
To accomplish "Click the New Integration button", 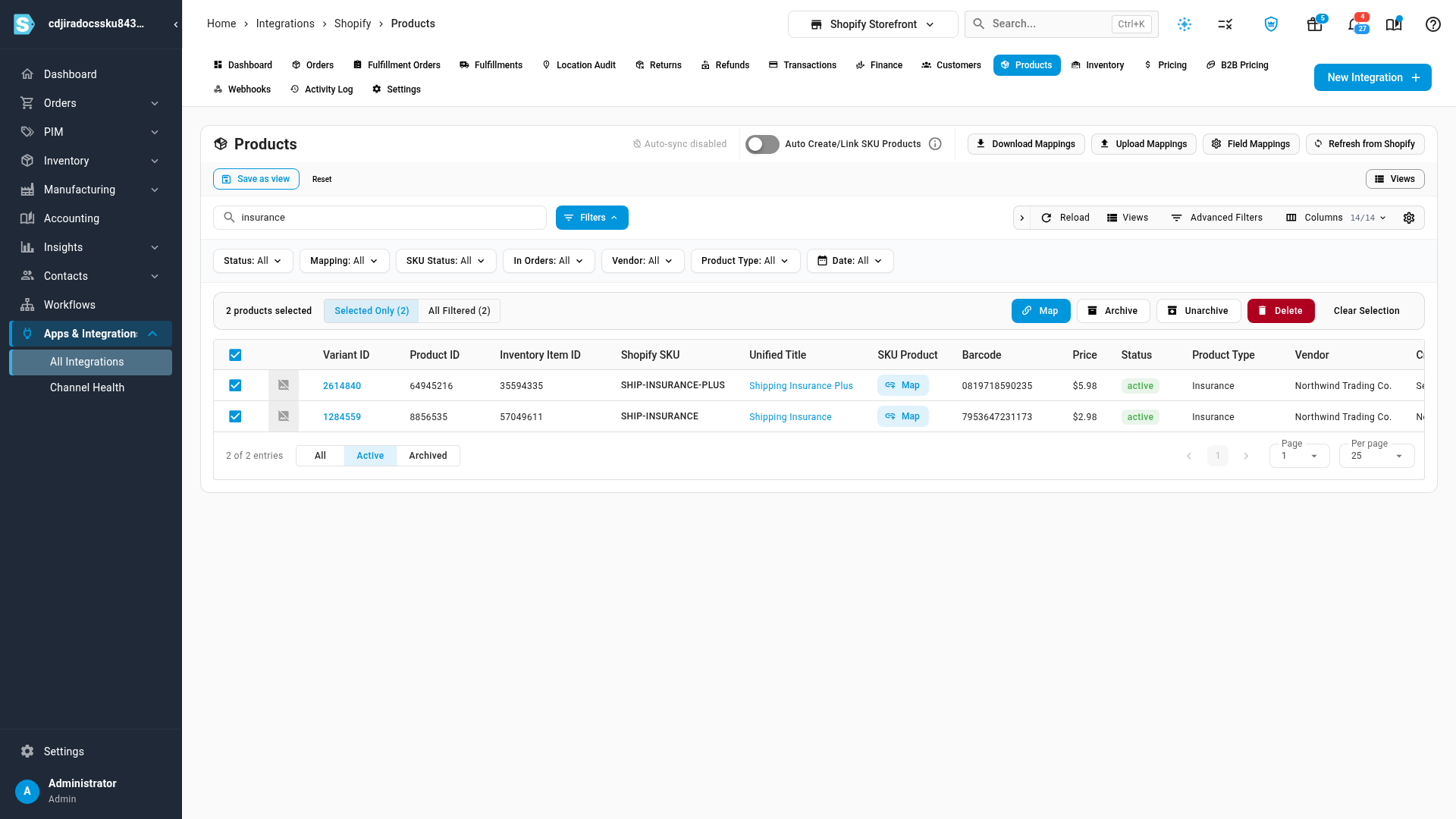I will pyautogui.click(x=1373, y=77).
